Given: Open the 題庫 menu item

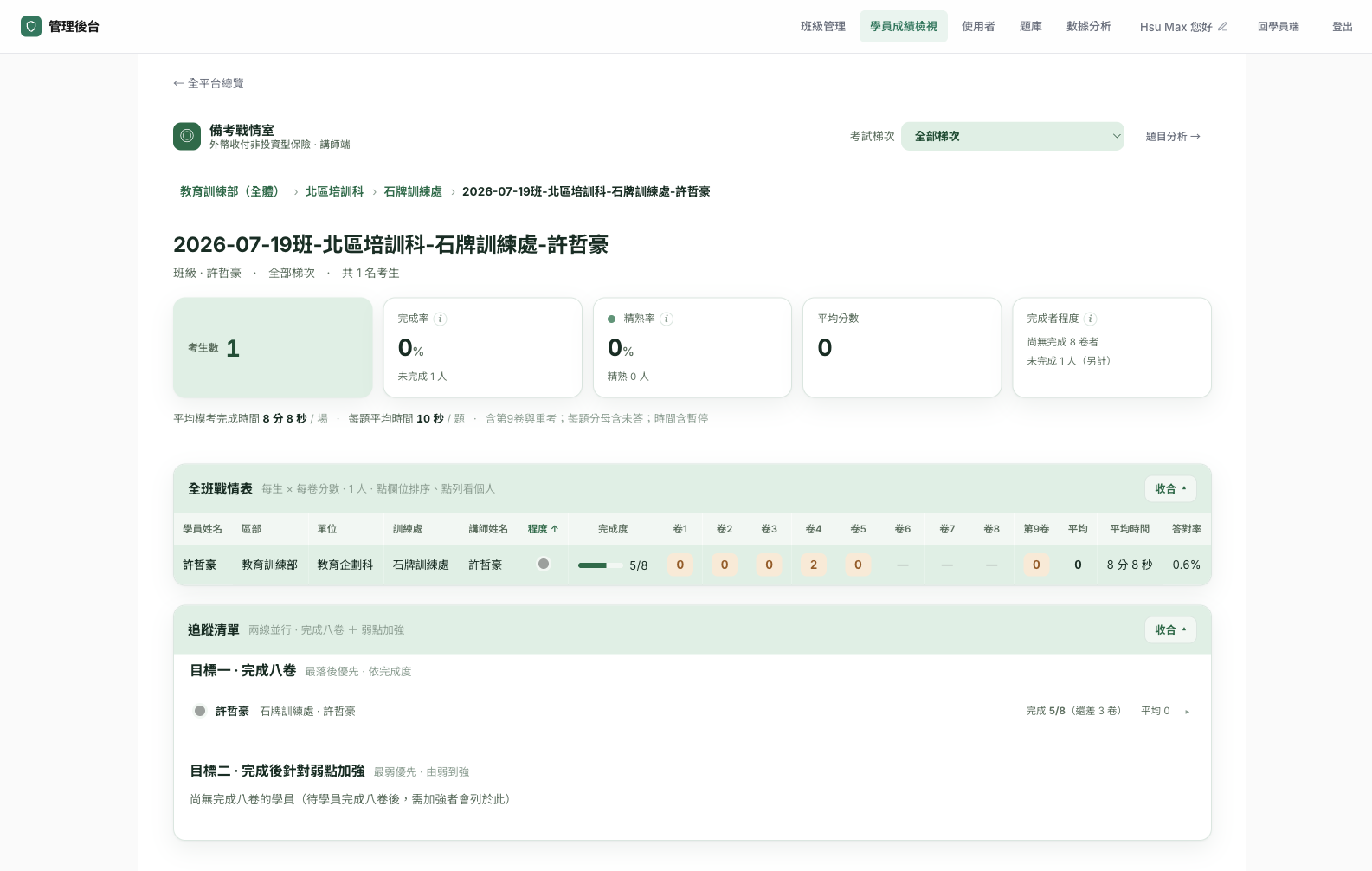Looking at the screenshot, I should [x=1031, y=26].
